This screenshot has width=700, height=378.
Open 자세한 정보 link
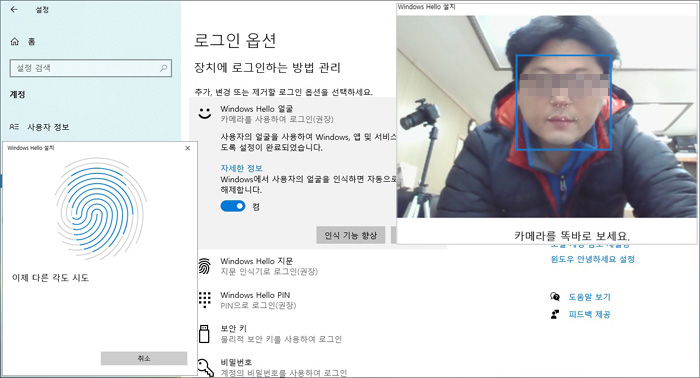241,168
